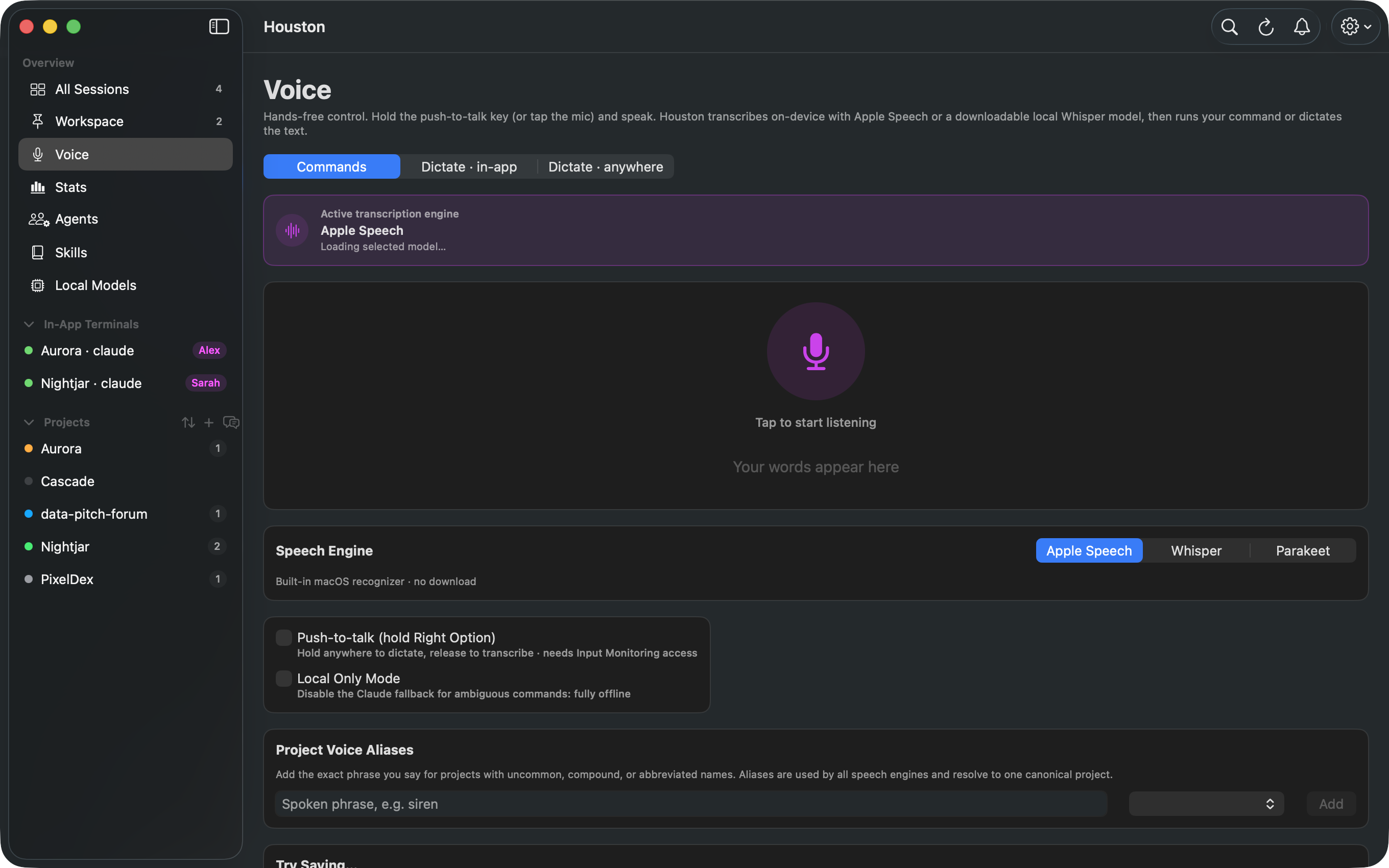Click 'Built-in macOS recognizer · no download' text
Viewport: 1389px width, 868px height.
pyautogui.click(x=375, y=582)
